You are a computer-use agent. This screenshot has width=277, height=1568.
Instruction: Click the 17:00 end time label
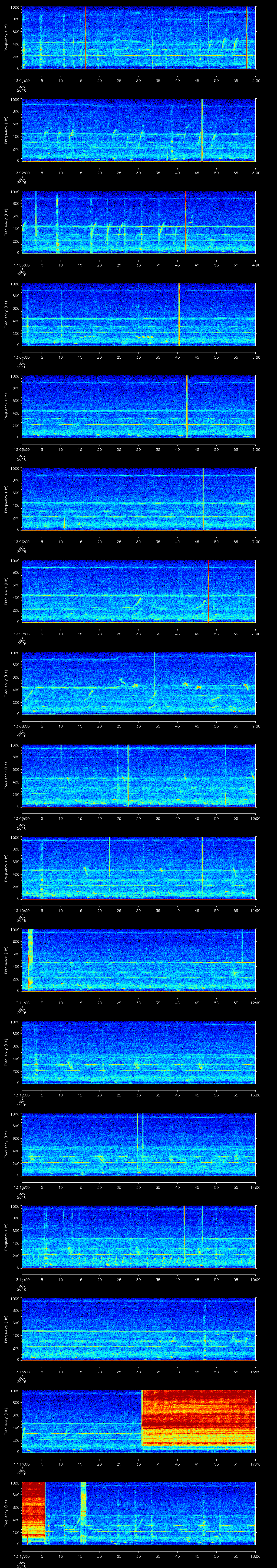click(256, 1464)
